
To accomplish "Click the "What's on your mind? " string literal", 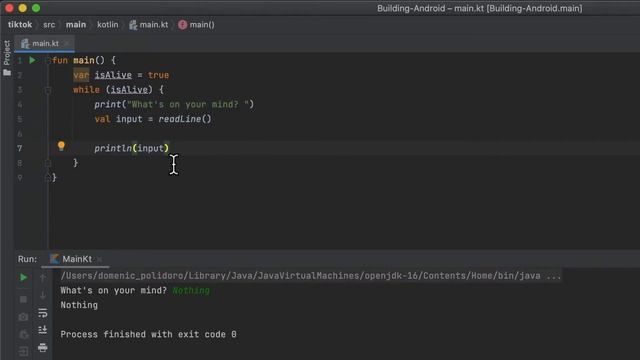I will pyautogui.click(x=188, y=104).
